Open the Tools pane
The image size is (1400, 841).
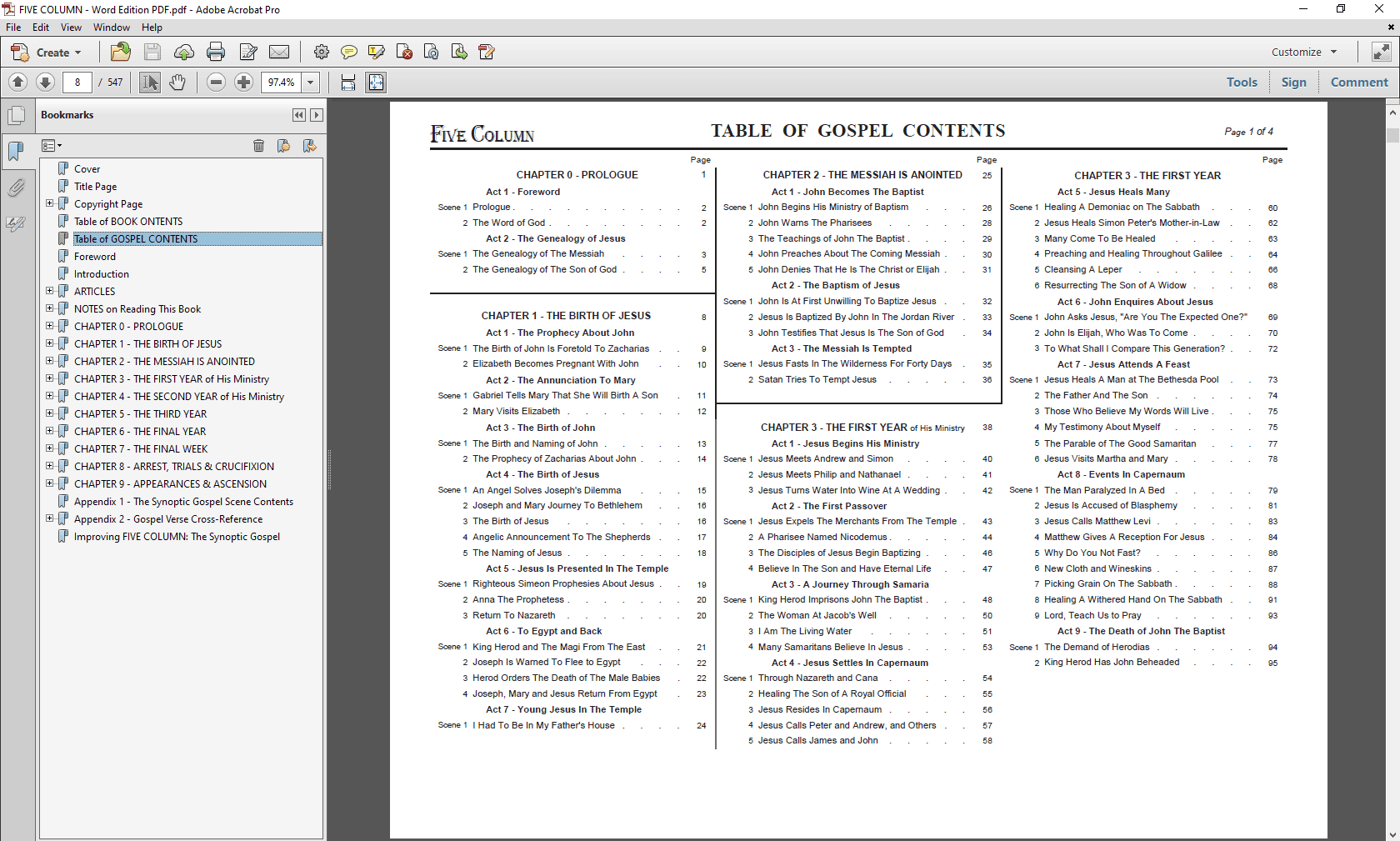(1242, 82)
